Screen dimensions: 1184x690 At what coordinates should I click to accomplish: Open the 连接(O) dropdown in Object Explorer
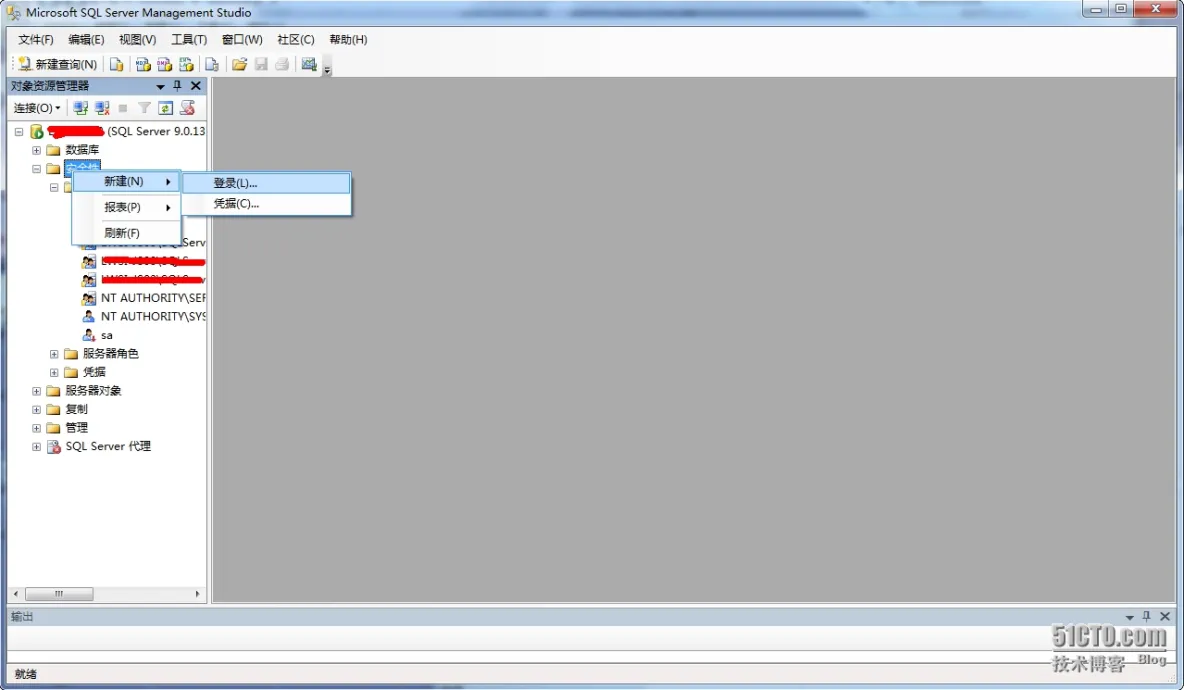[x=37, y=108]
